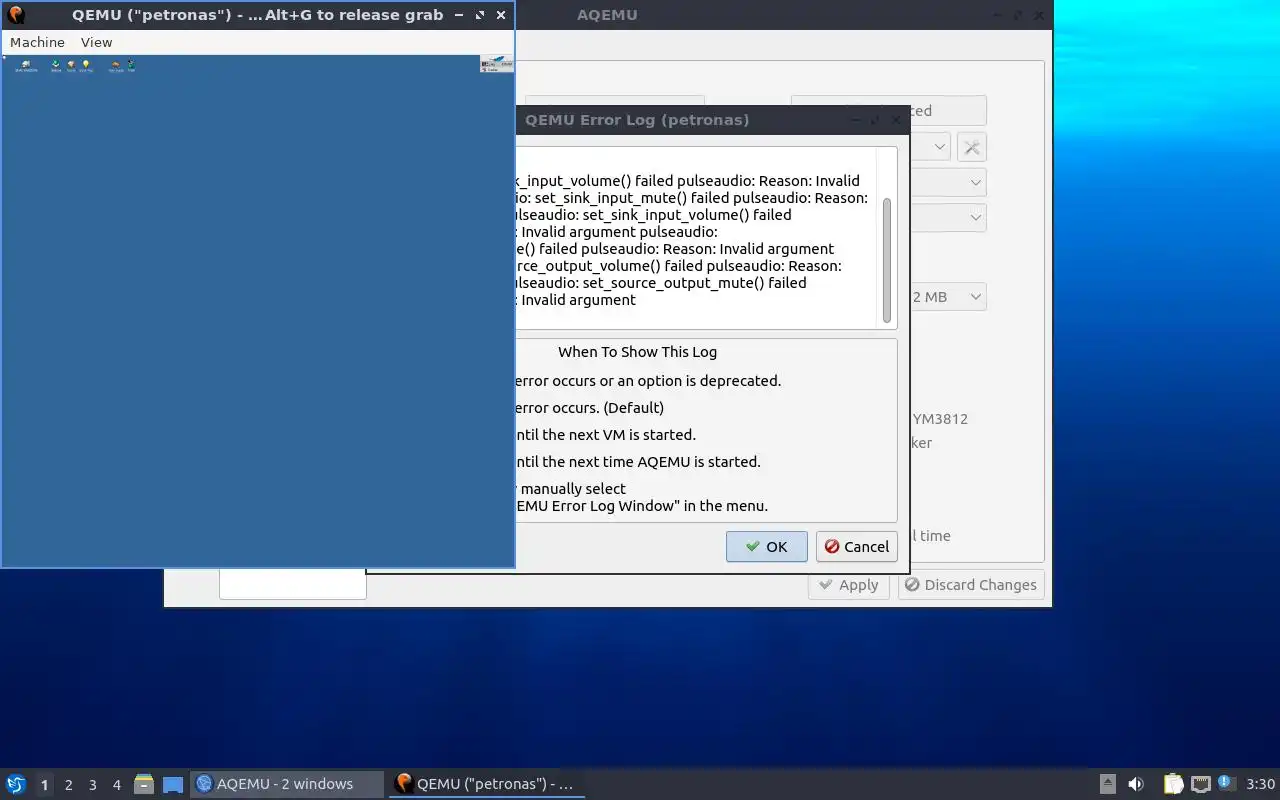The image size is (1280, 800).
Task: Select 'error occurs or an option is deprecated' option
Action: (648, 381)
